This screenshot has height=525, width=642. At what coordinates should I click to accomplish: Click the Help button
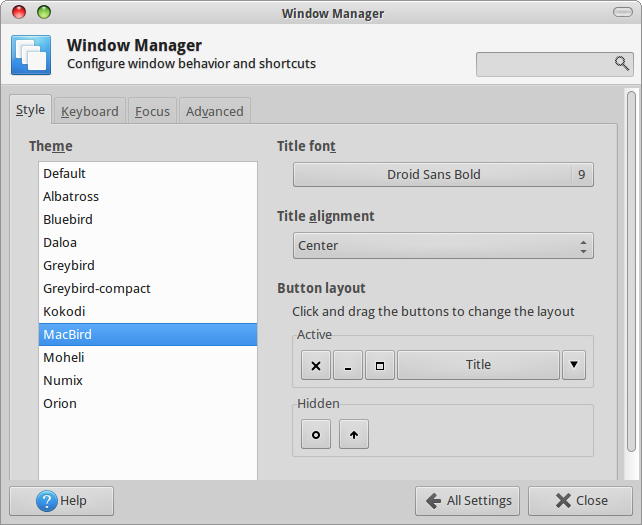coord(61,501)
